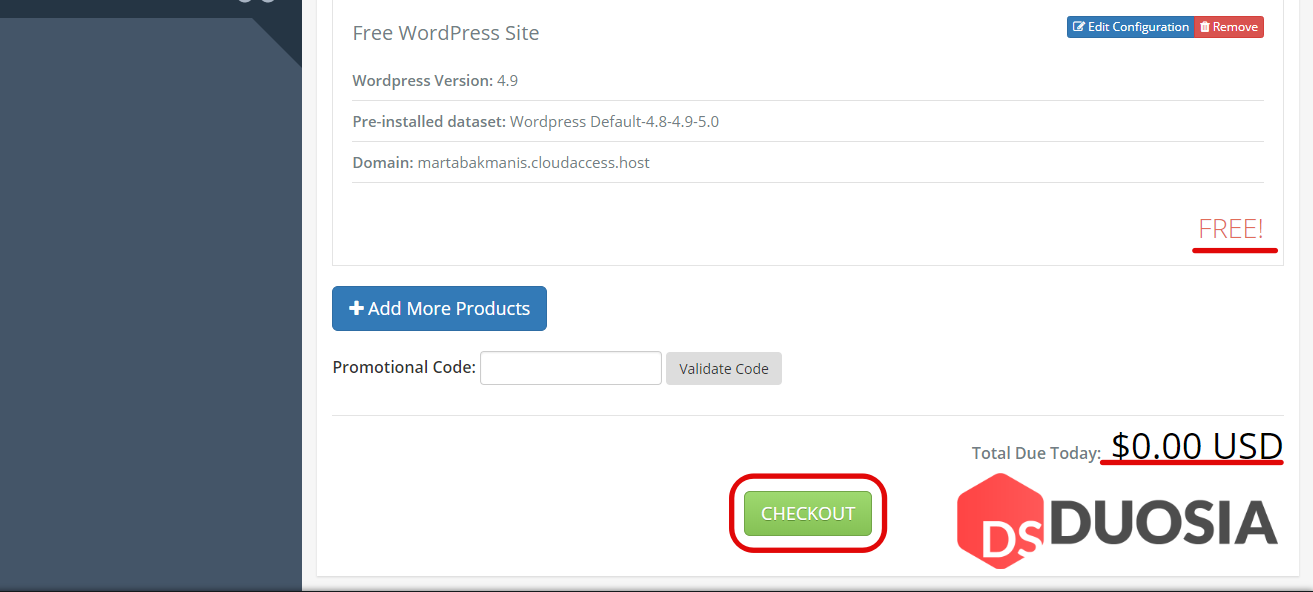Click the FREE! price label
The image size is (1313, 592).
pyautogui.click(x=1231, y=229)
